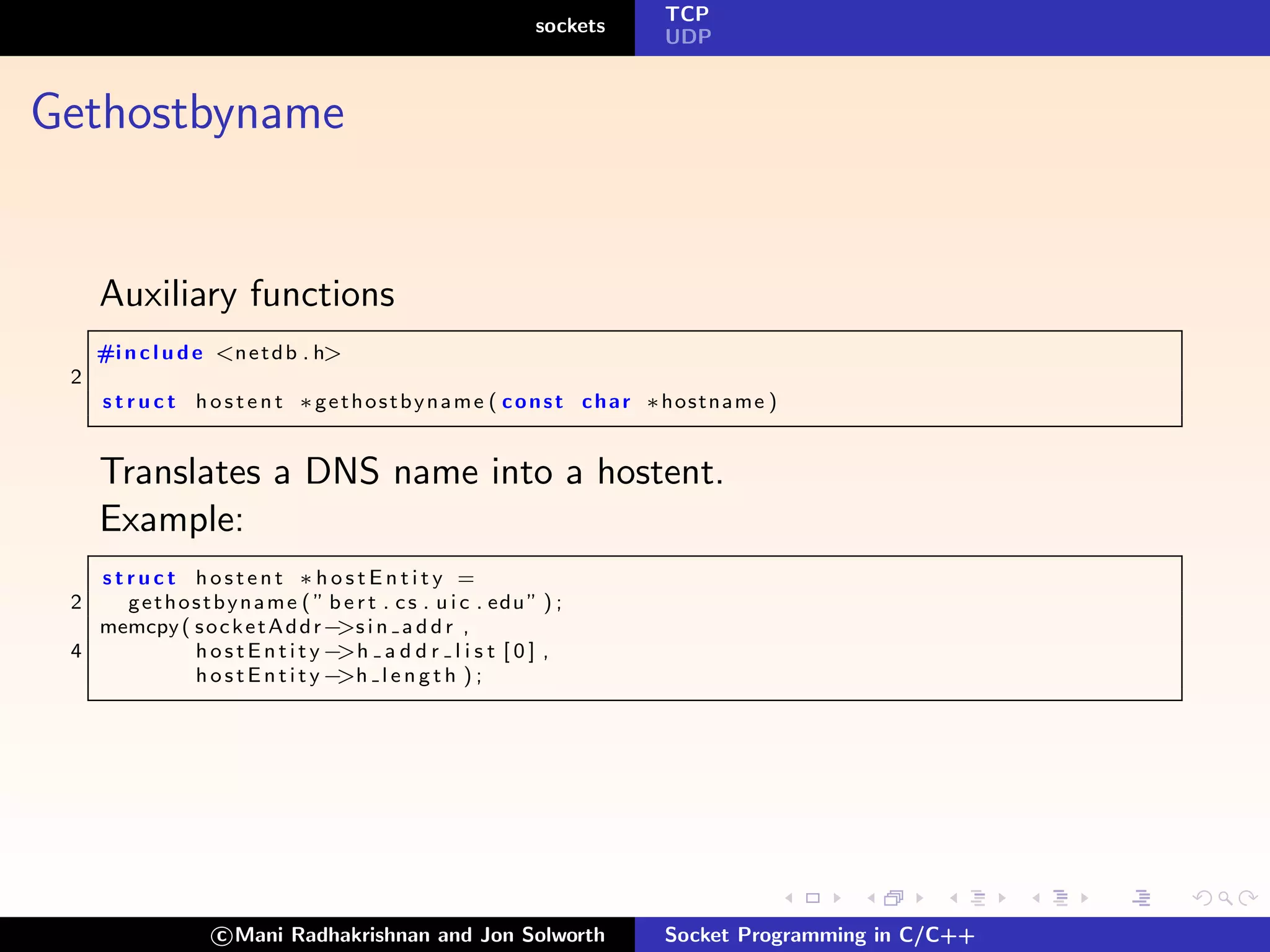Jump to the UDP subsection
Viewport: 1270px width, 952px height.
click(688, 37)
